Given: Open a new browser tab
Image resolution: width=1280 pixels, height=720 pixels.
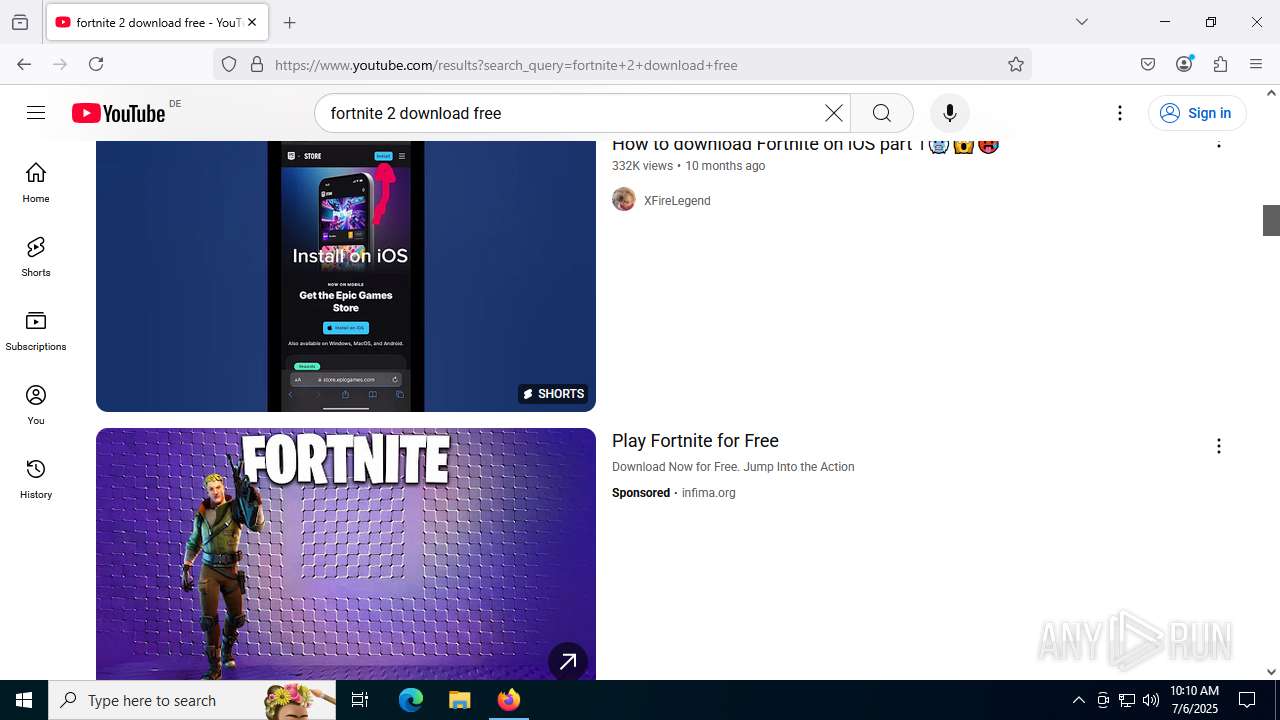Looking at the screenshot, I should click(289, 22).
